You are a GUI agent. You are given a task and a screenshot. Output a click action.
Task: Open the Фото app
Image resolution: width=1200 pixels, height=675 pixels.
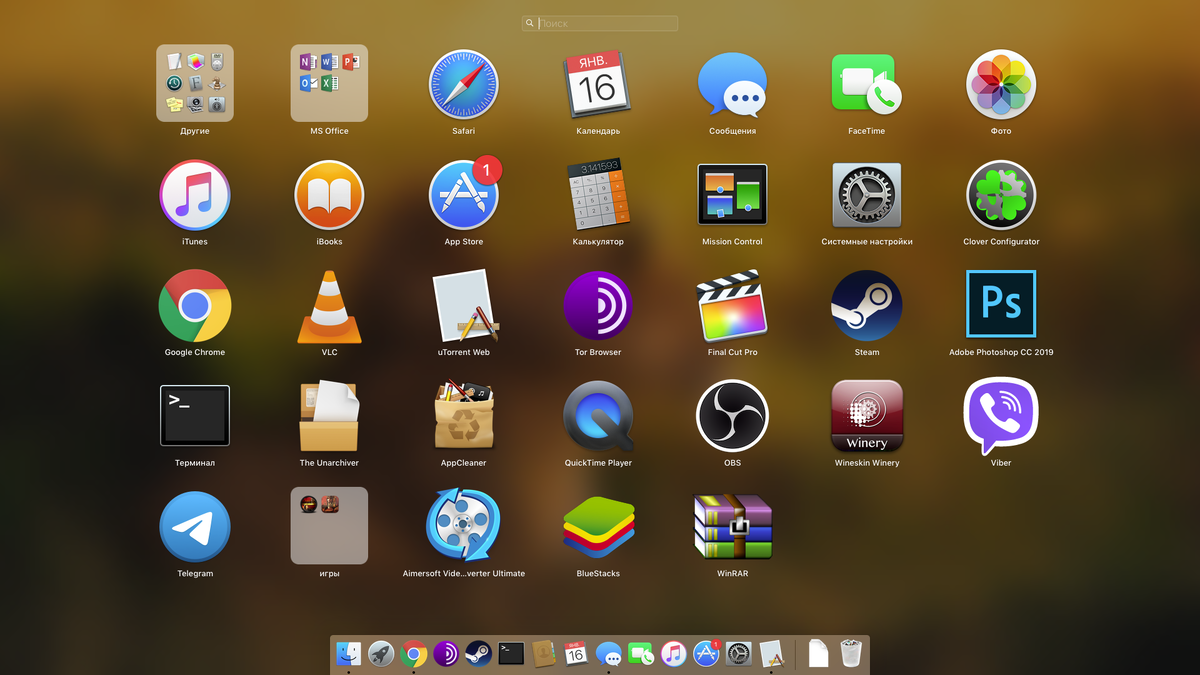pos(1001,85)
